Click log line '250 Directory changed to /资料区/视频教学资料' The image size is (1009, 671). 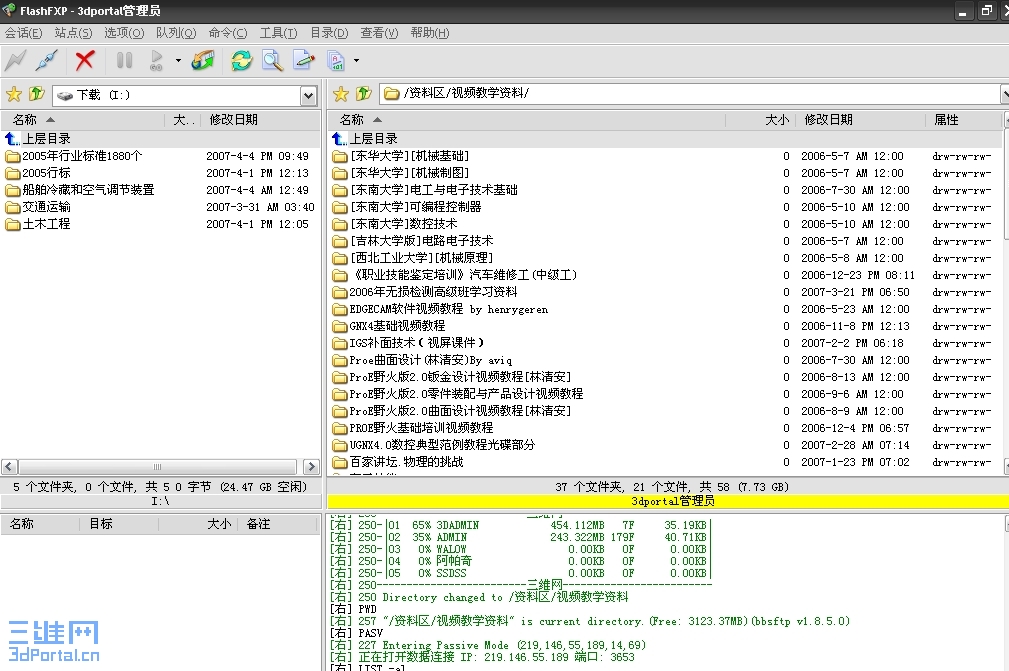tap(492, 597)
